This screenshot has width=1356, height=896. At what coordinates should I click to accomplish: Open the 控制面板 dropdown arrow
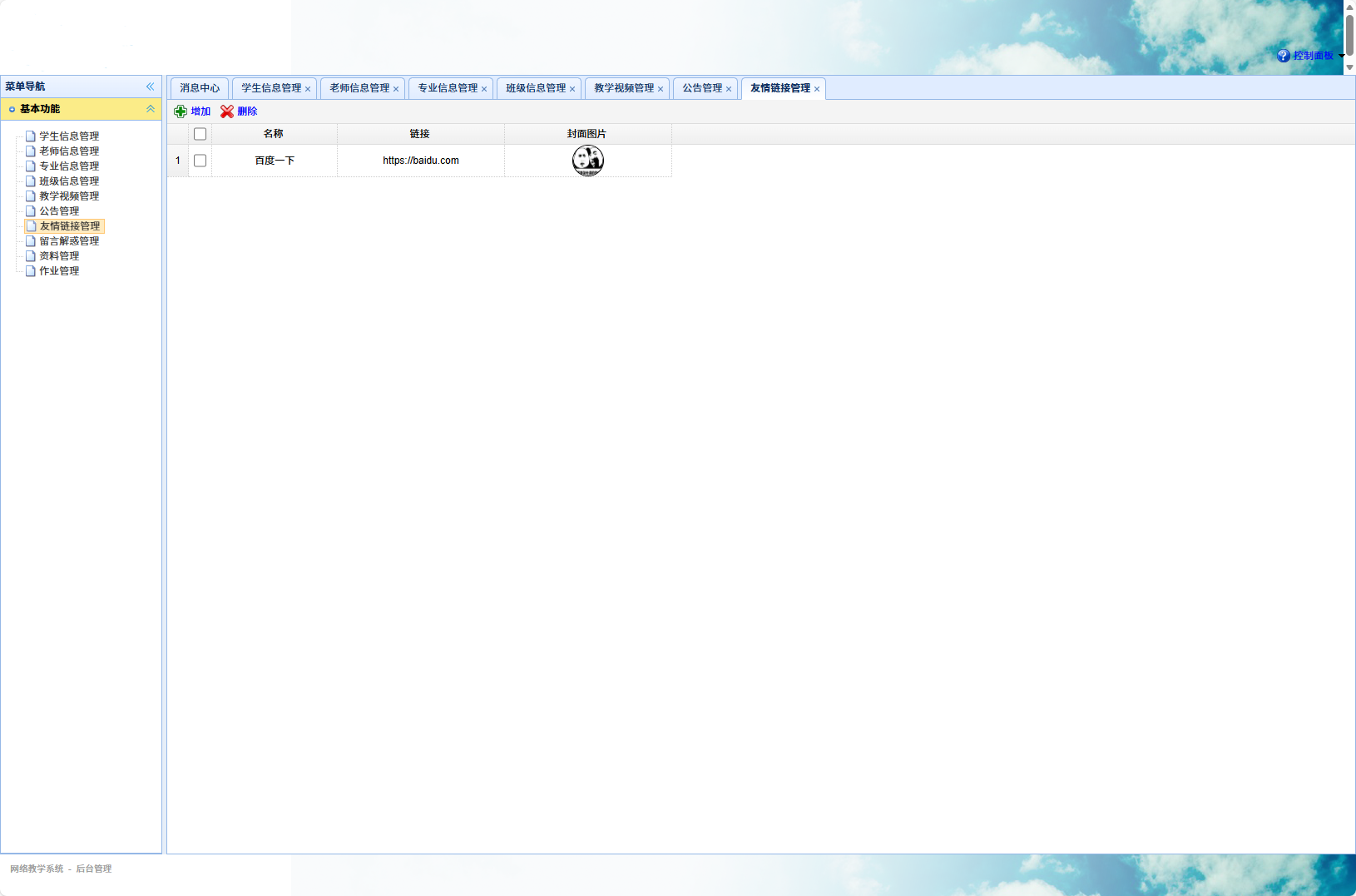coord(1341,56)
